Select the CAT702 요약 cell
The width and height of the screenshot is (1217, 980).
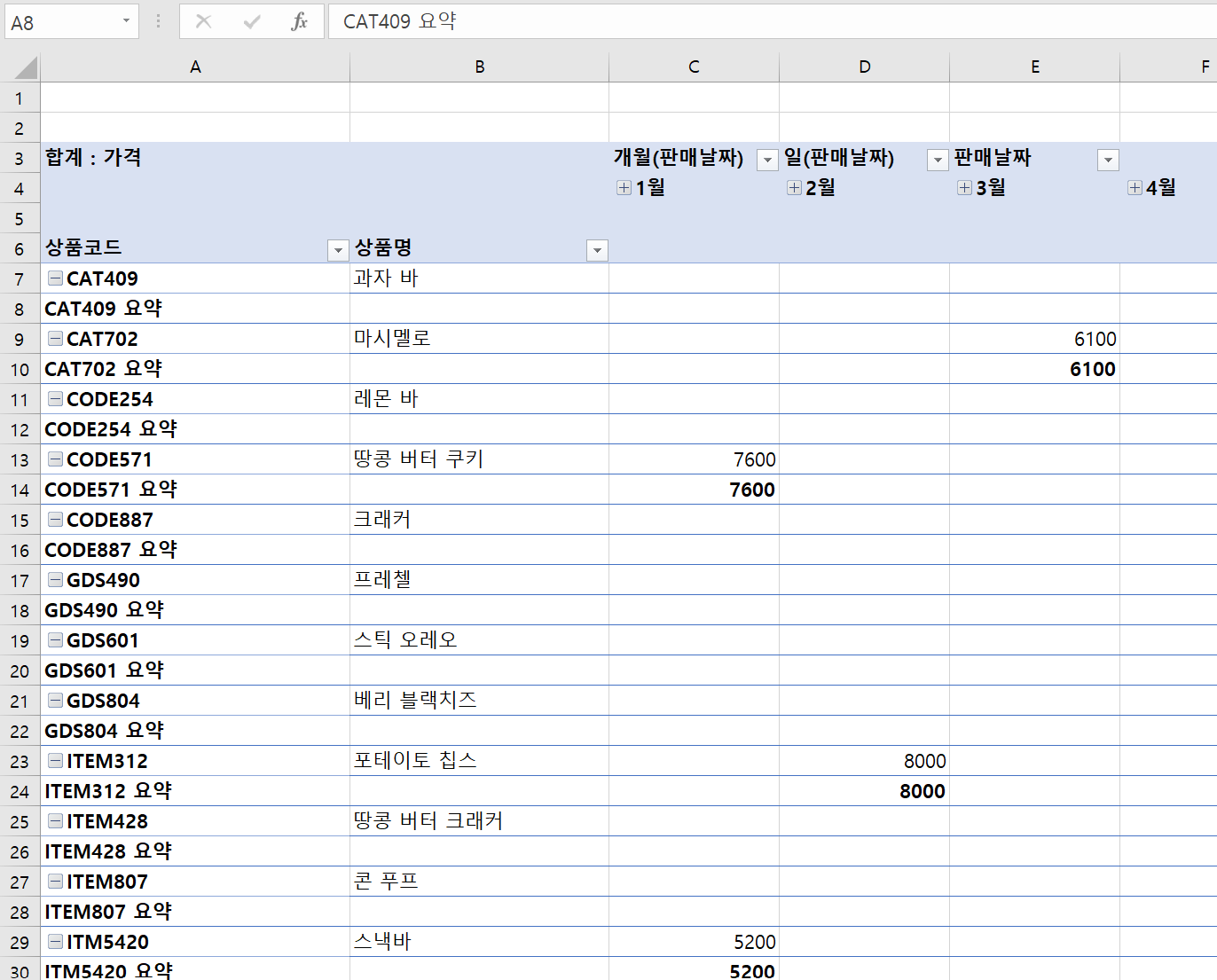195,369
